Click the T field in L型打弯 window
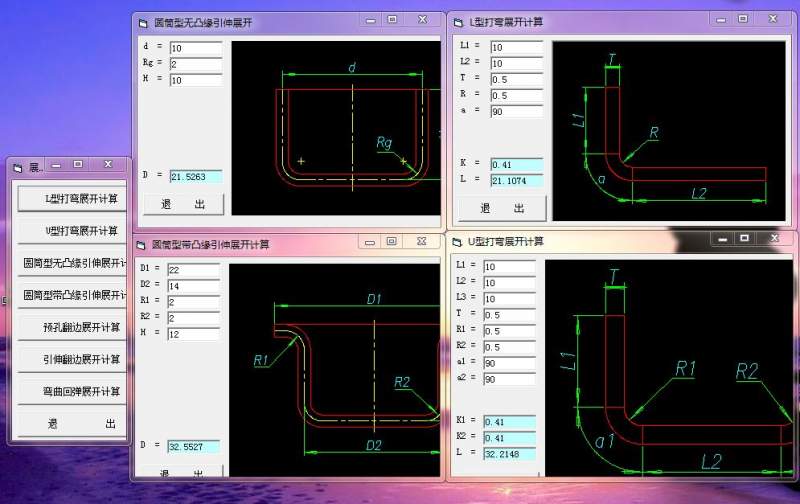The image size is (800, 504). (517, 80)
